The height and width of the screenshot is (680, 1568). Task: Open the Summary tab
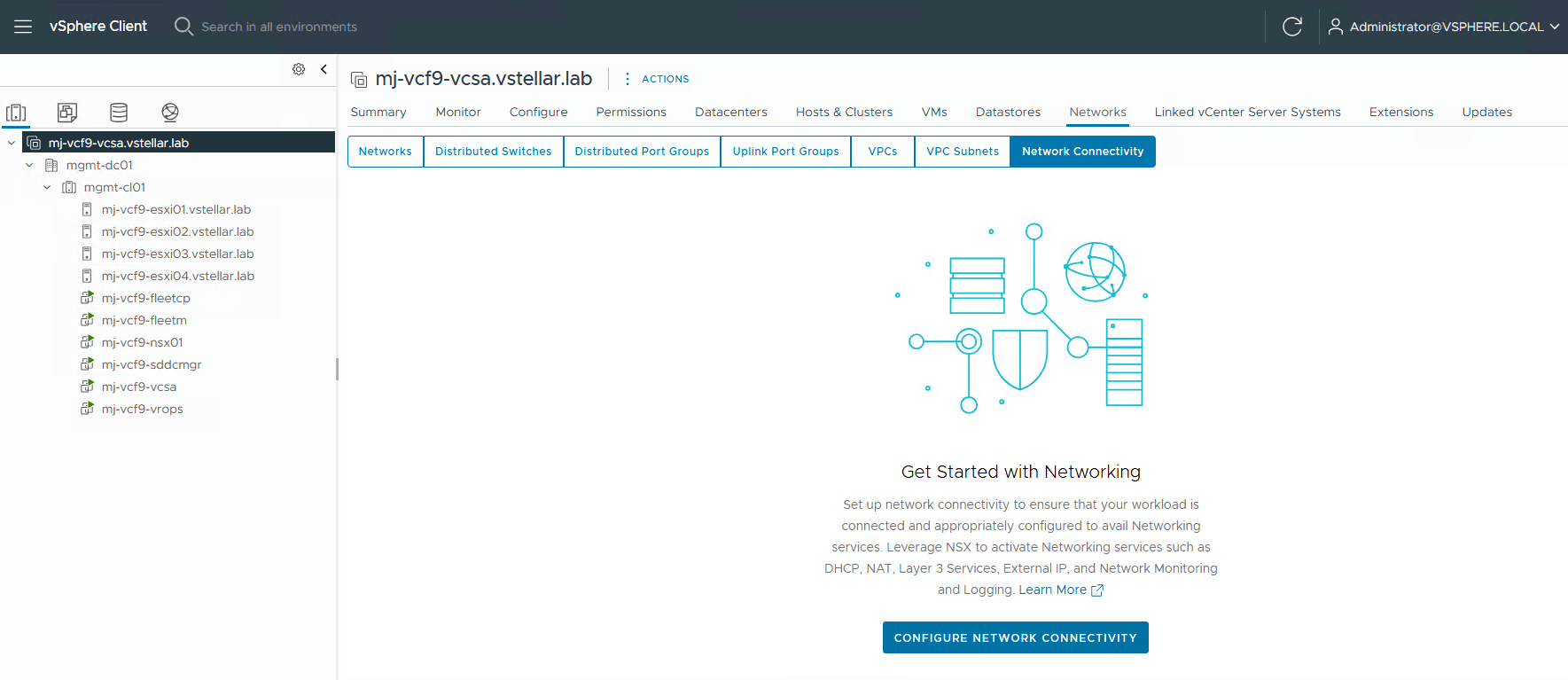point(378,112)
